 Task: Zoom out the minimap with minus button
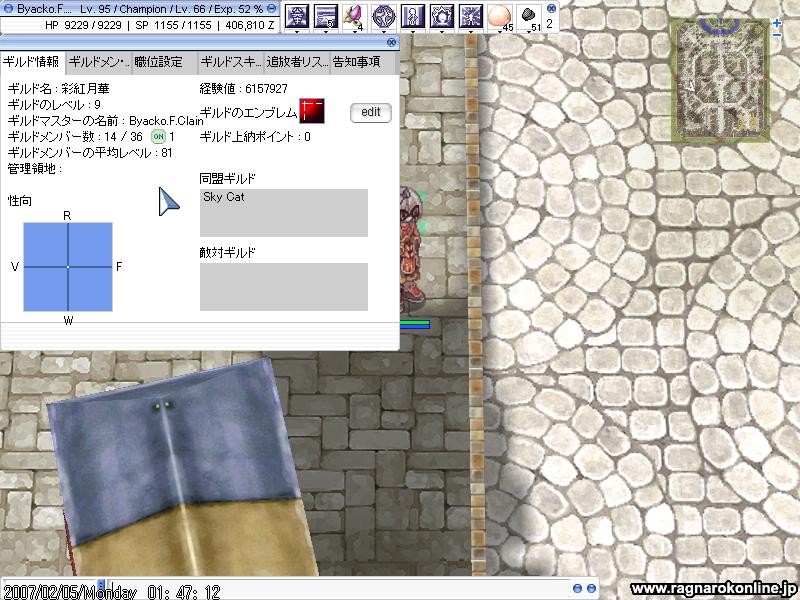(x=777, y=35)
